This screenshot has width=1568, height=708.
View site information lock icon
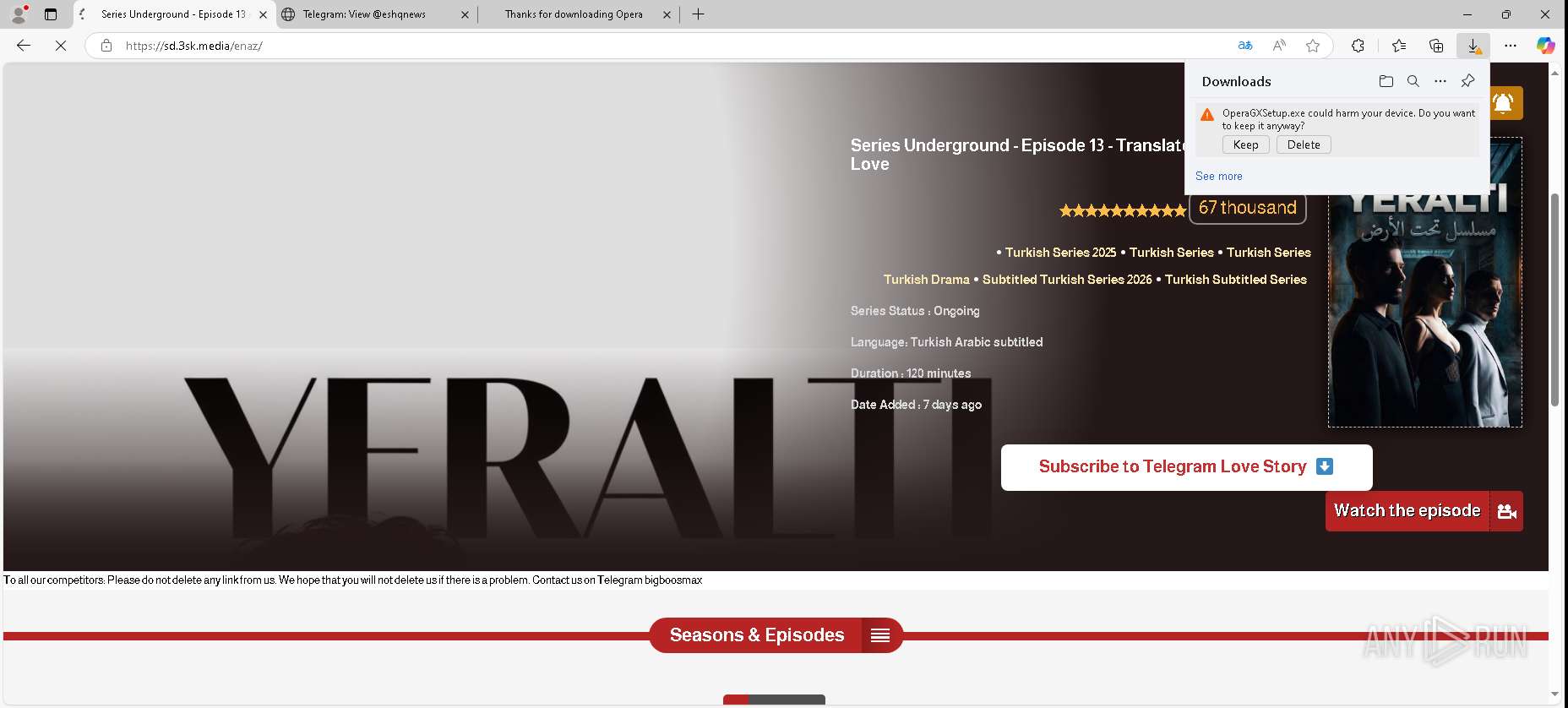(x=106, y=46)
